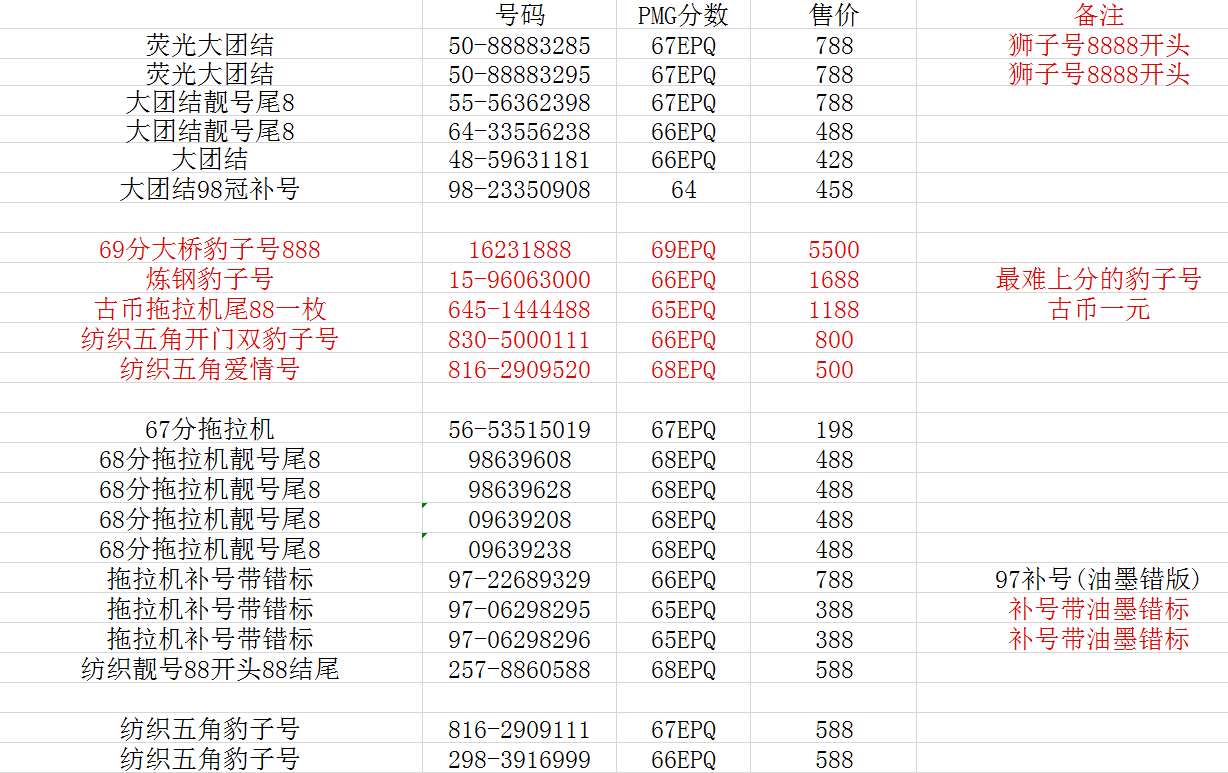The image size is (1228, 773).
Task: Select price 588 in 257-8860588 row
Action: (x=833, y=669)
